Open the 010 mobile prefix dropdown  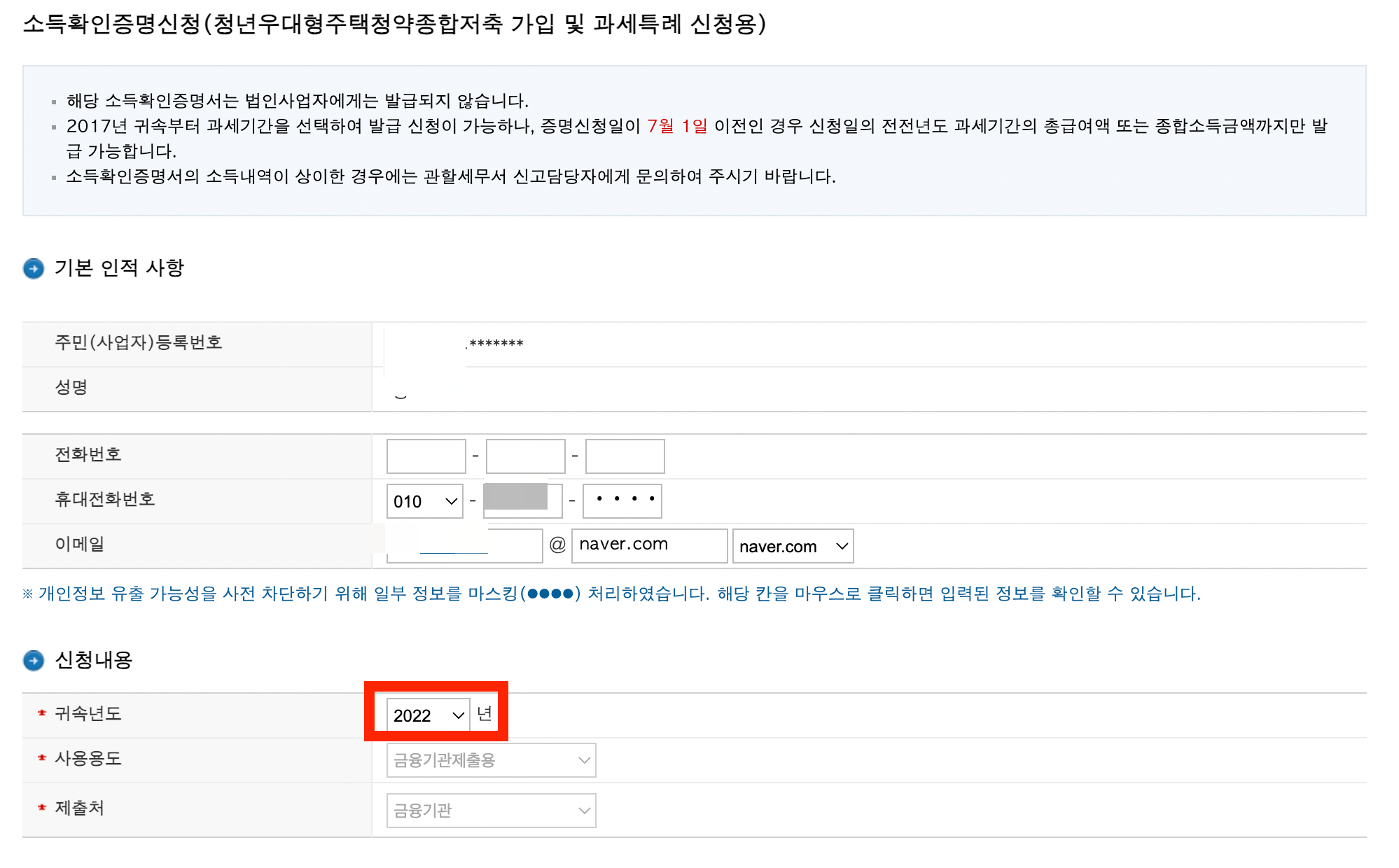click(x=424, y=501)
